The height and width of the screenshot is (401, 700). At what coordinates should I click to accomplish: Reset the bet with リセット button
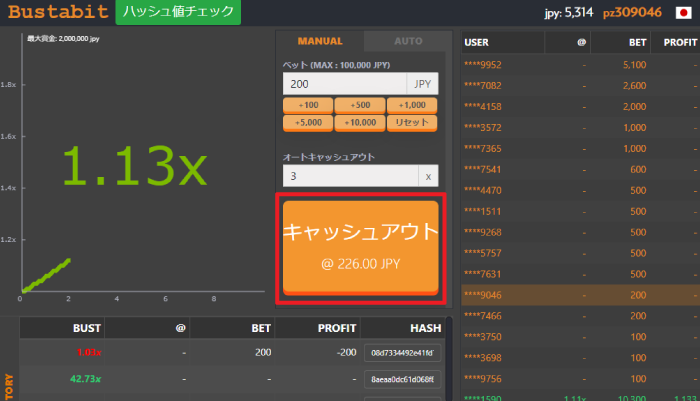tap(412, 123)
